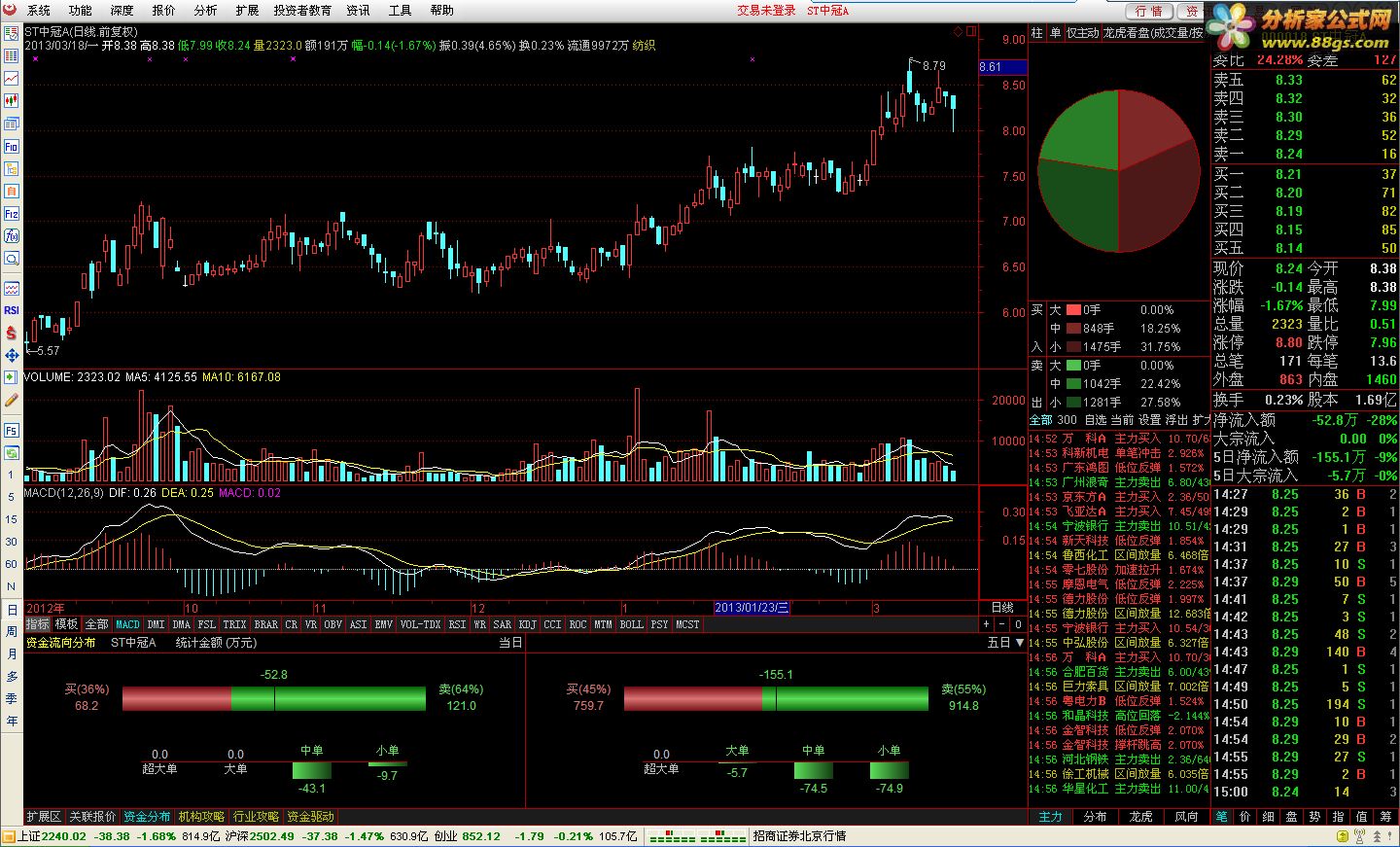This screenshot has width=1400, height=847.
Task: Select the BOLL indicator tab
Action: [x=632, y=624]
